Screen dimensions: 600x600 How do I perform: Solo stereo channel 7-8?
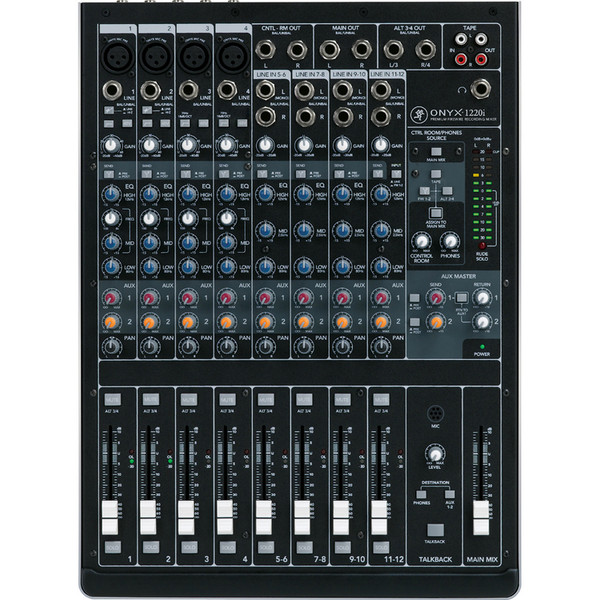pos(304,547)
